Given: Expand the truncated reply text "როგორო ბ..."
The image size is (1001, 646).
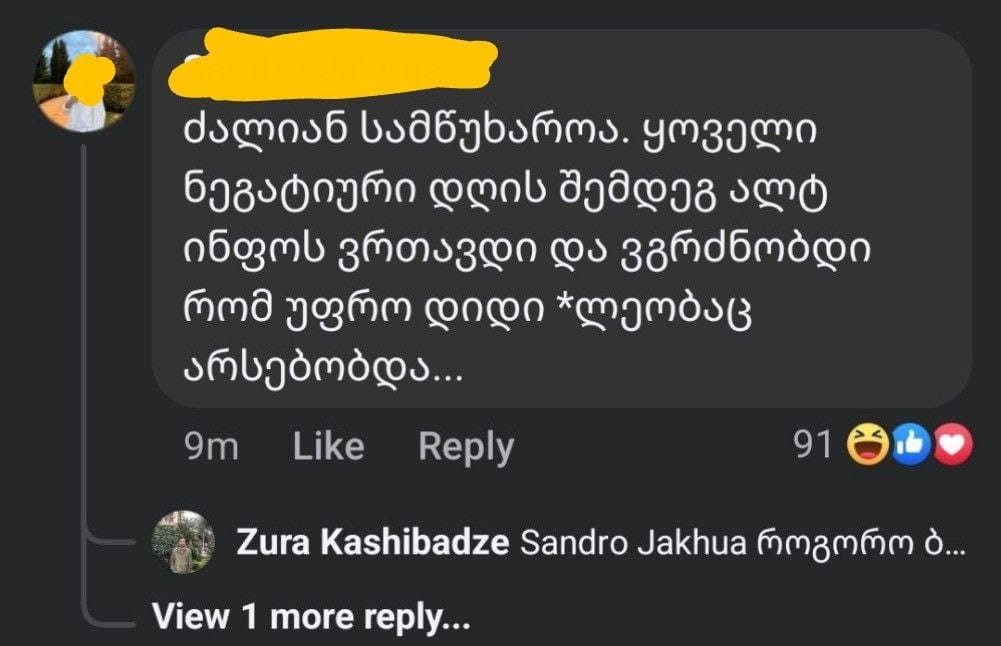Looking at the screenshot, I should 873,543.
